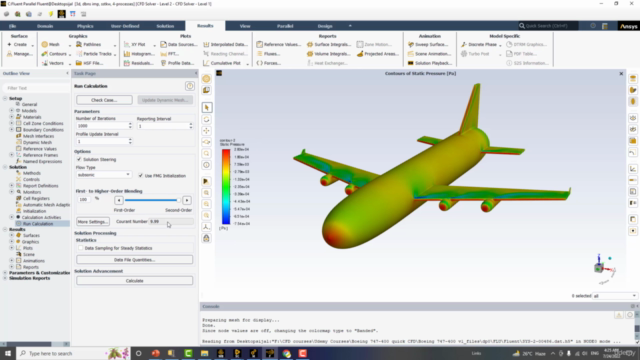Expand the Models tree node
Viewport: 640px width, 360px height.
point(12,111)
